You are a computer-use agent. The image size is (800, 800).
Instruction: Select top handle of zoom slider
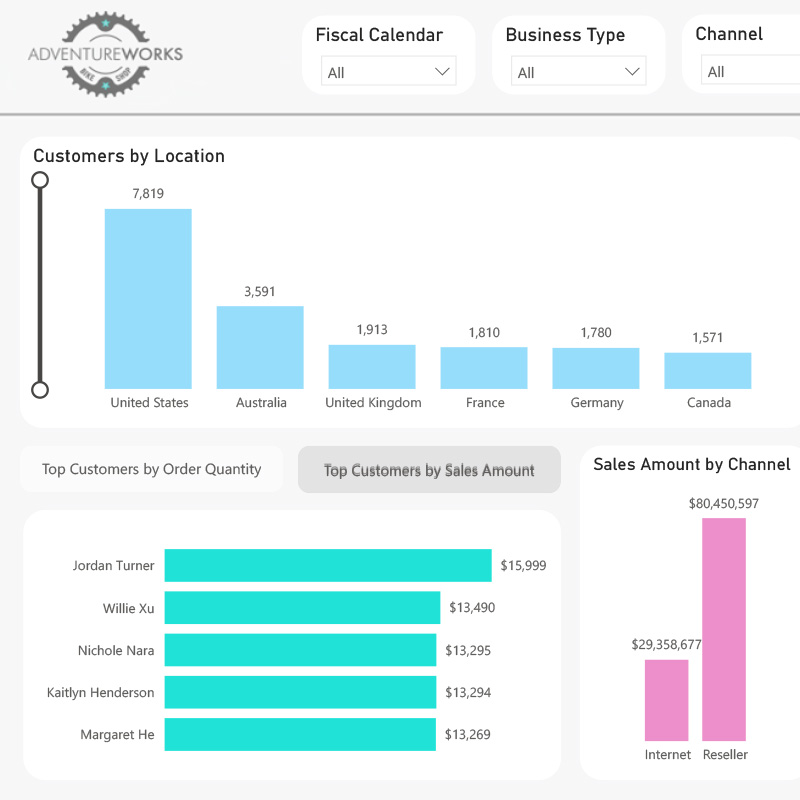pos(40,180)
